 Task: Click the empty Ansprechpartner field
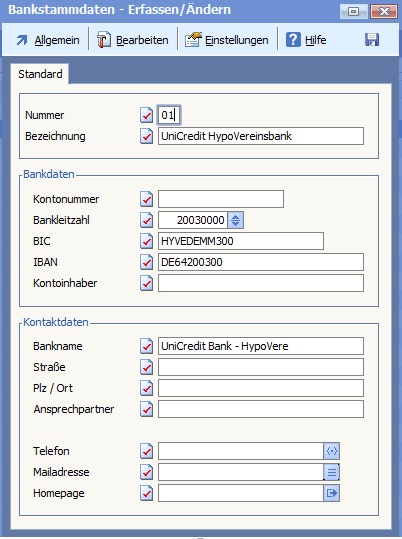(x=261, y=409)
